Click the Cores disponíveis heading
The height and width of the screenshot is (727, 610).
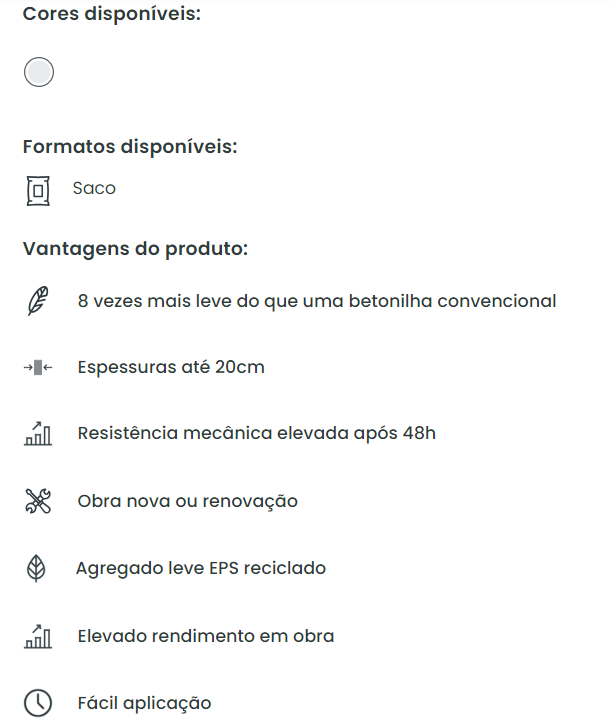point(112,15)
